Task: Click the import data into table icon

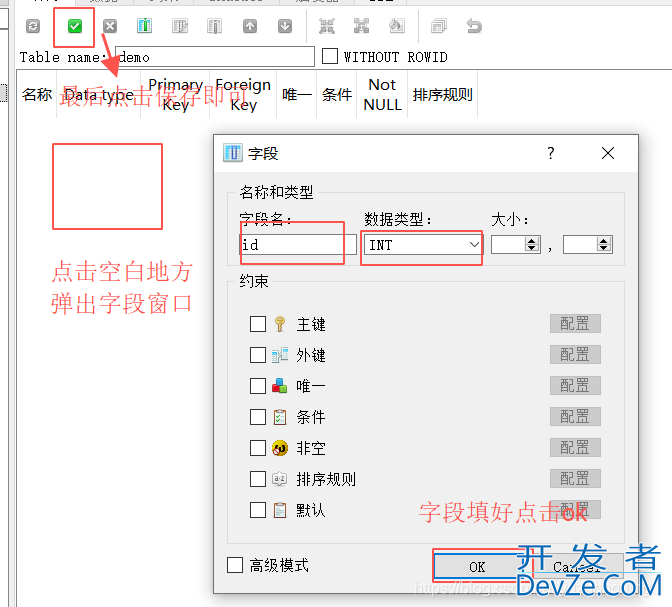Action: click(327, 27)
